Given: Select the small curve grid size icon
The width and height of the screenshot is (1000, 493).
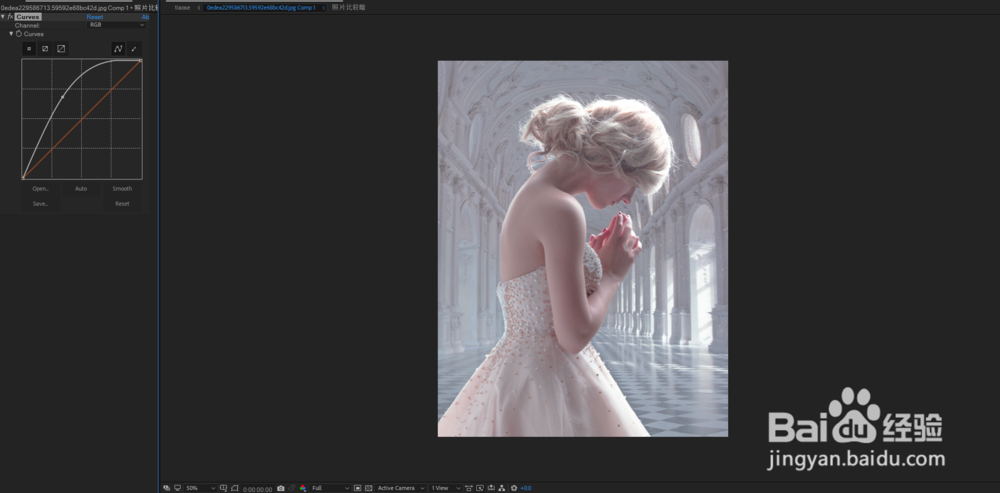Looking at the screenshot, I should [29, 48].
